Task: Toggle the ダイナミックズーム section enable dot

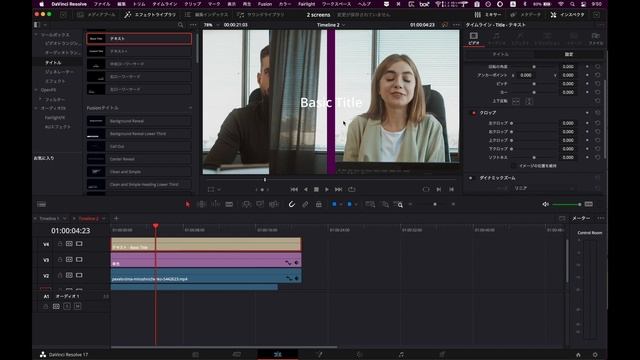Action: pos(471,178)
